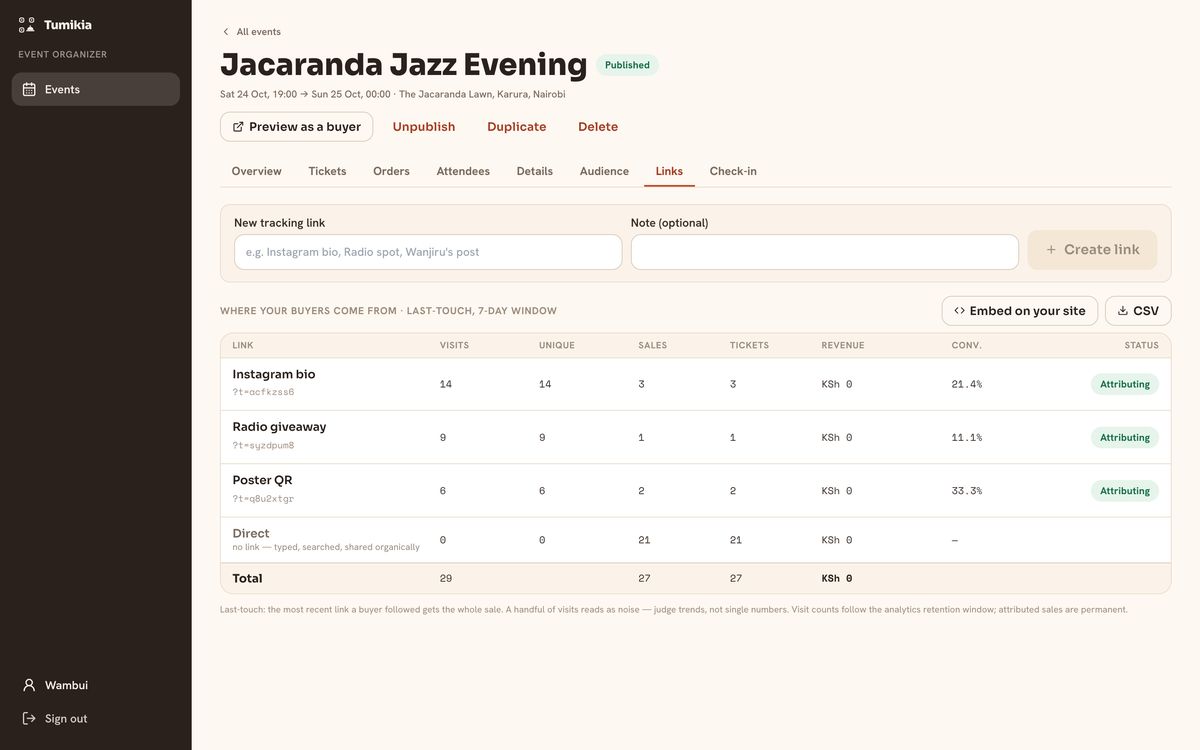Image resolution: width=1200 pixels, height=750 pixels.
Task: Click the Create link button
Action: [1092, 250]
